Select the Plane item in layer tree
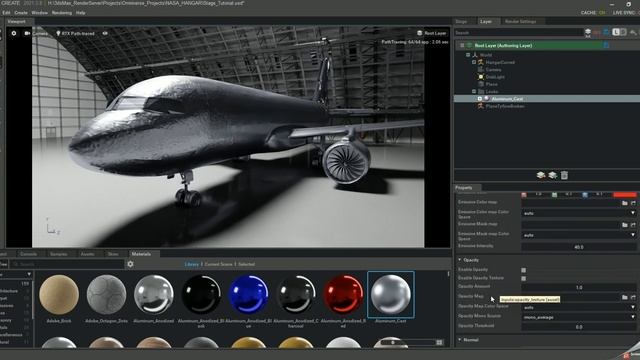Image resolution: width=640 pixels, height=360 pixels. click(491, 84)
